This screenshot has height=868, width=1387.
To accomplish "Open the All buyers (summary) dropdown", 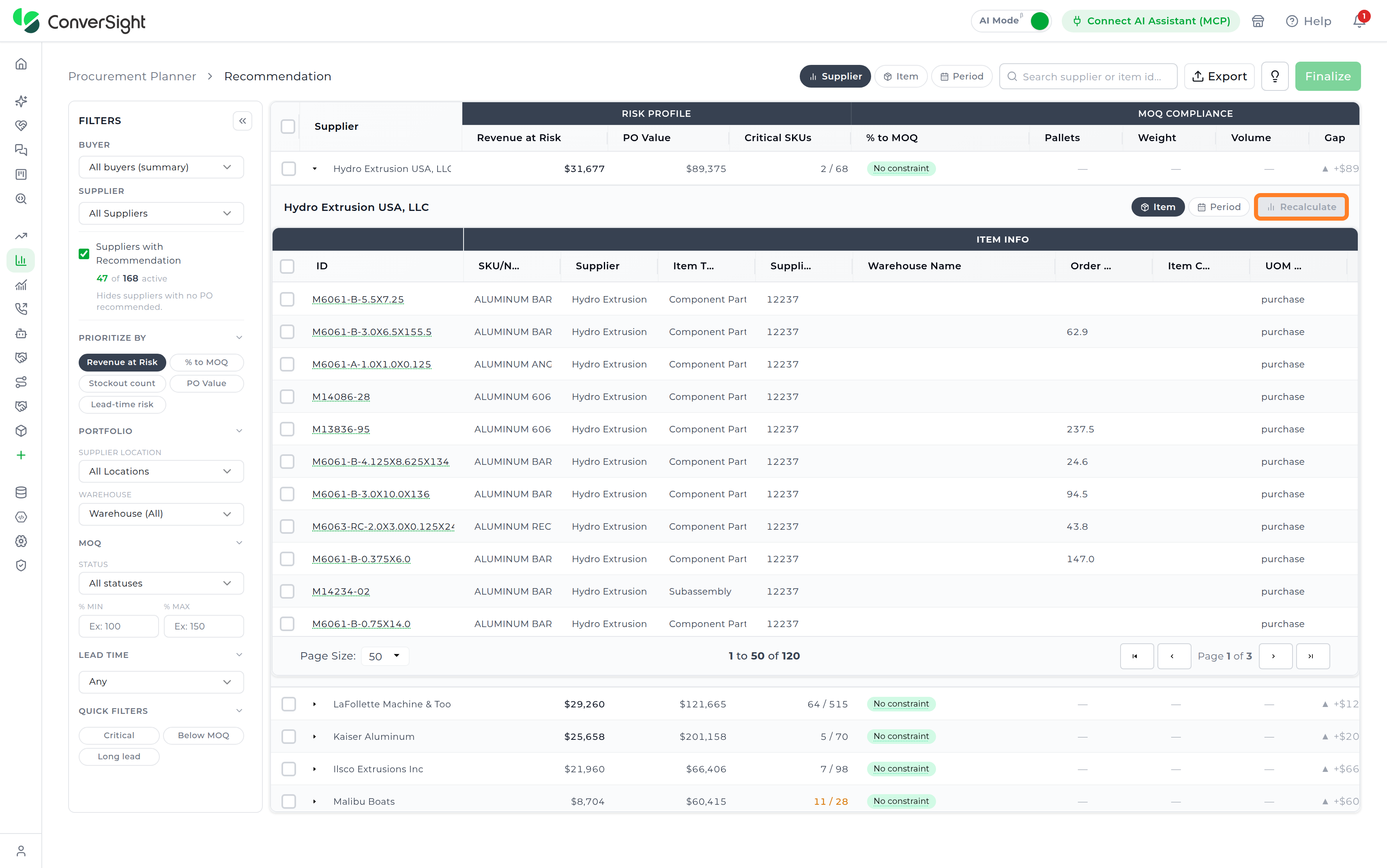I will [161, 167].
